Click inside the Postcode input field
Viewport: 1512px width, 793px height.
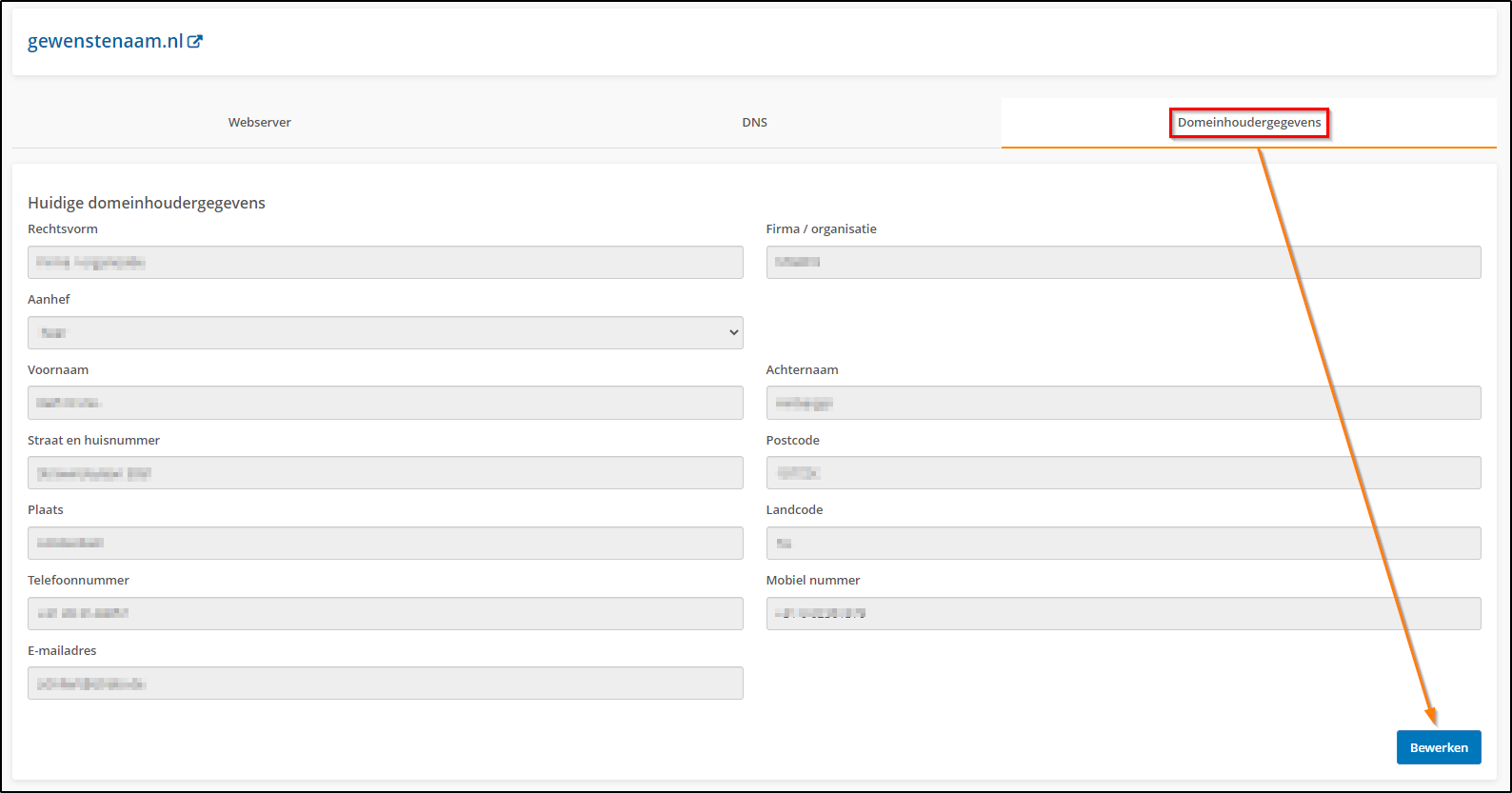tap(1123, 473)
